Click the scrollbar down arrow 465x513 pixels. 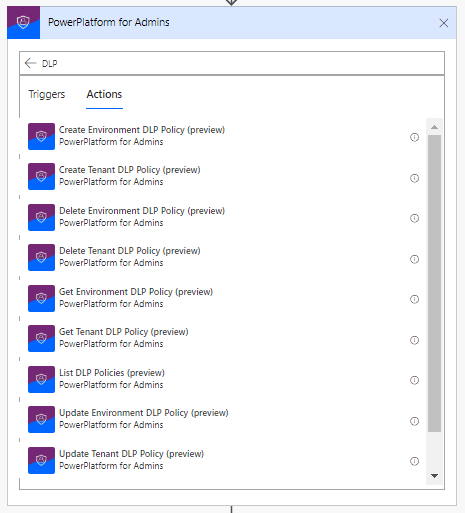coord(434,476)
